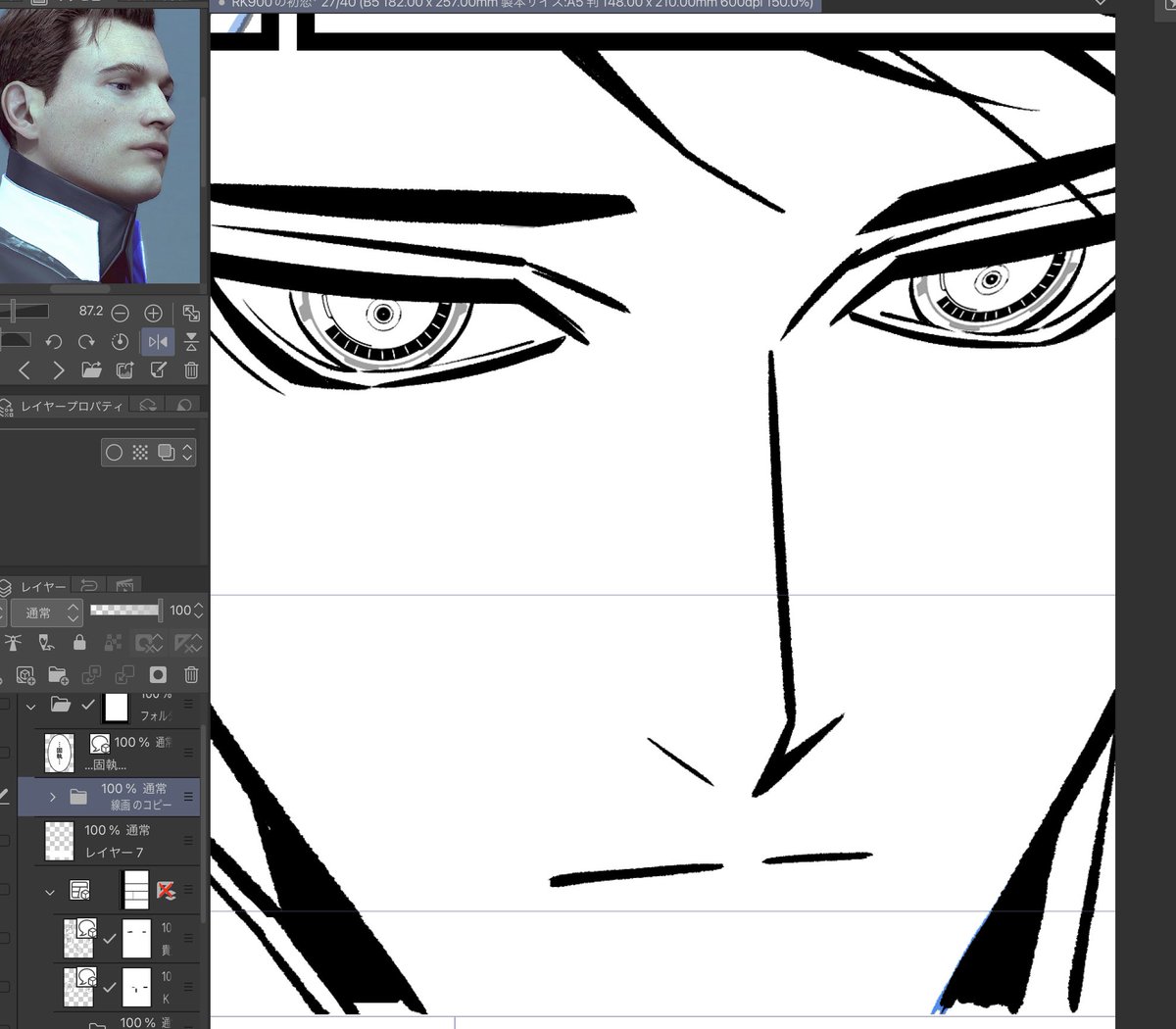Grab handle of レイヤー7 row
This screenshot has width=1176, height=1029.
pyautogui.click(x=188, y=841)
